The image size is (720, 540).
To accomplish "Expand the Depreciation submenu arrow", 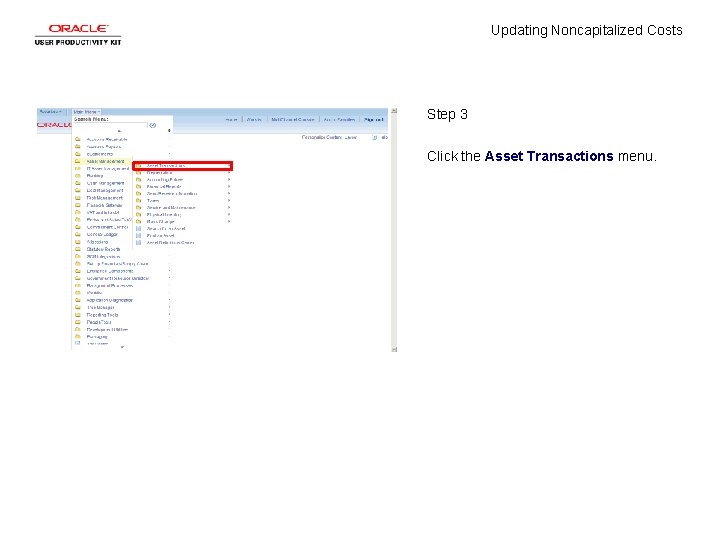I will click(x=229, y=173).
